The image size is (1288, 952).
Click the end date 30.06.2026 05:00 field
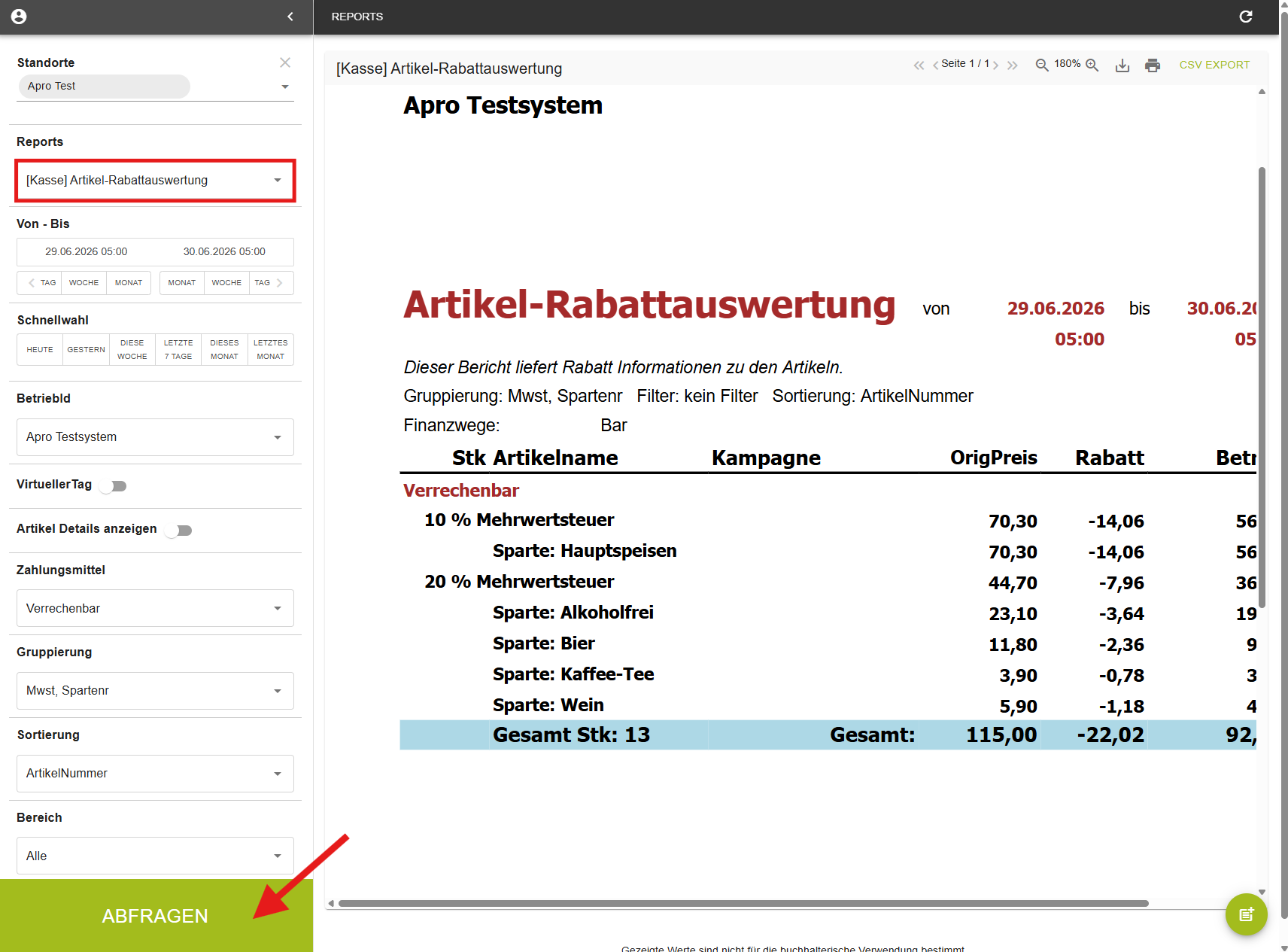[224, 252]
